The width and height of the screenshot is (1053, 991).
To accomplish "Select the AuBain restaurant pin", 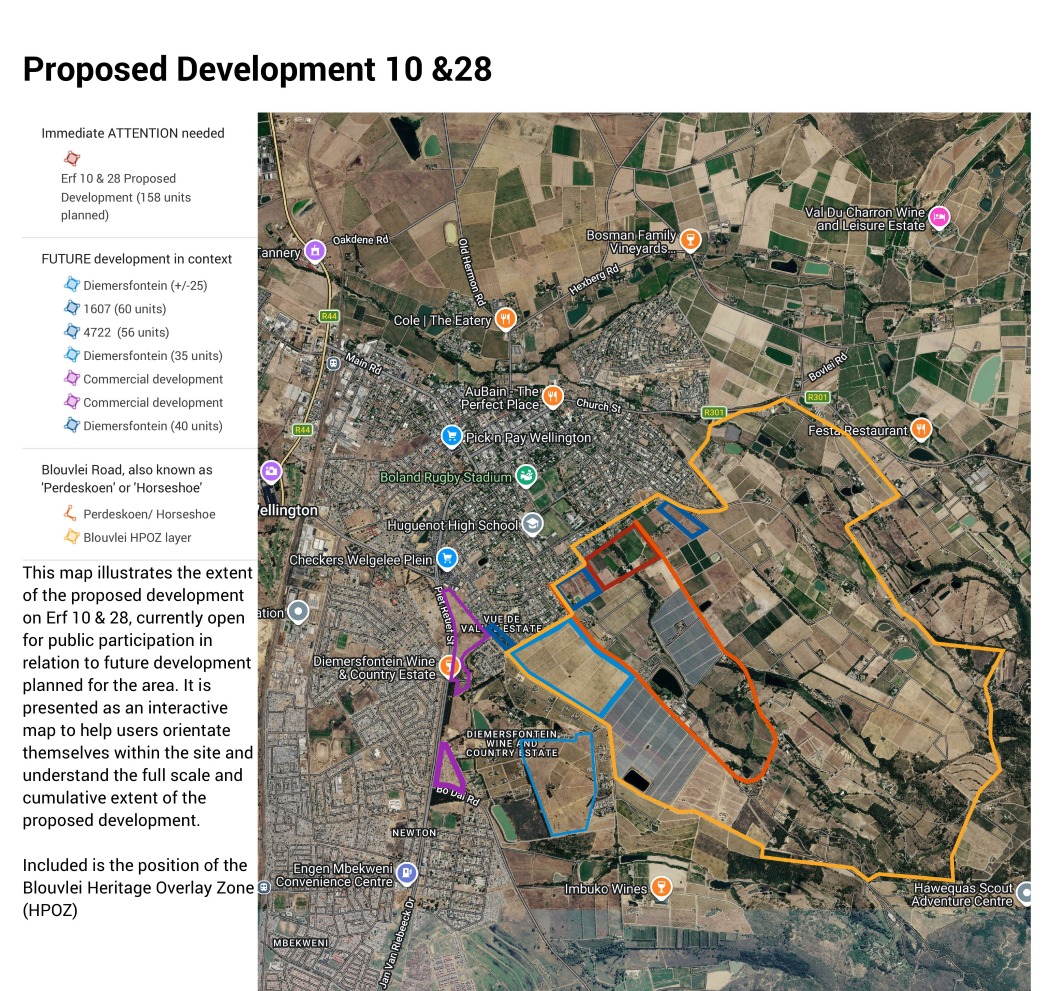I will pos(553,396).
